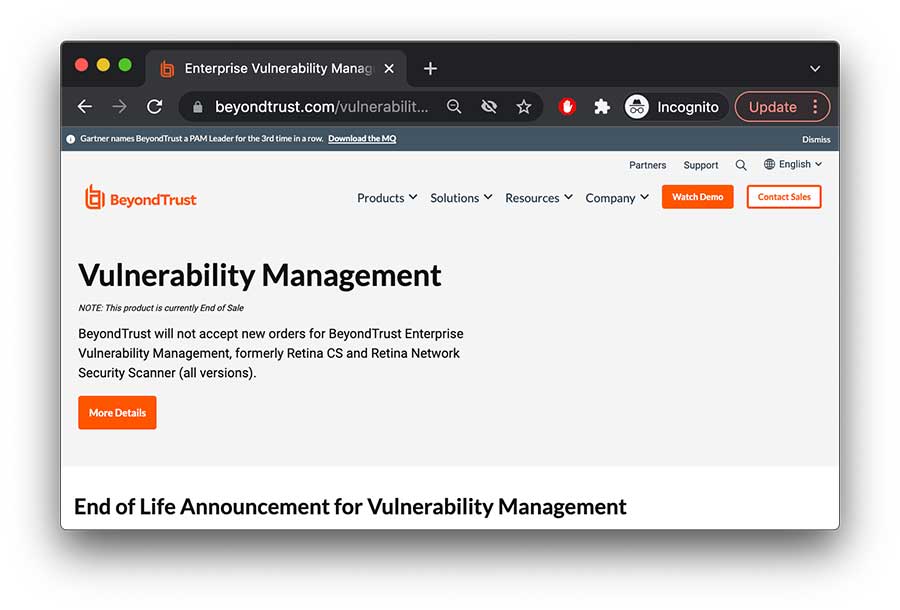Open a new browser tab
The height and width of the screenshot is (610, 900).
point(430,69)
